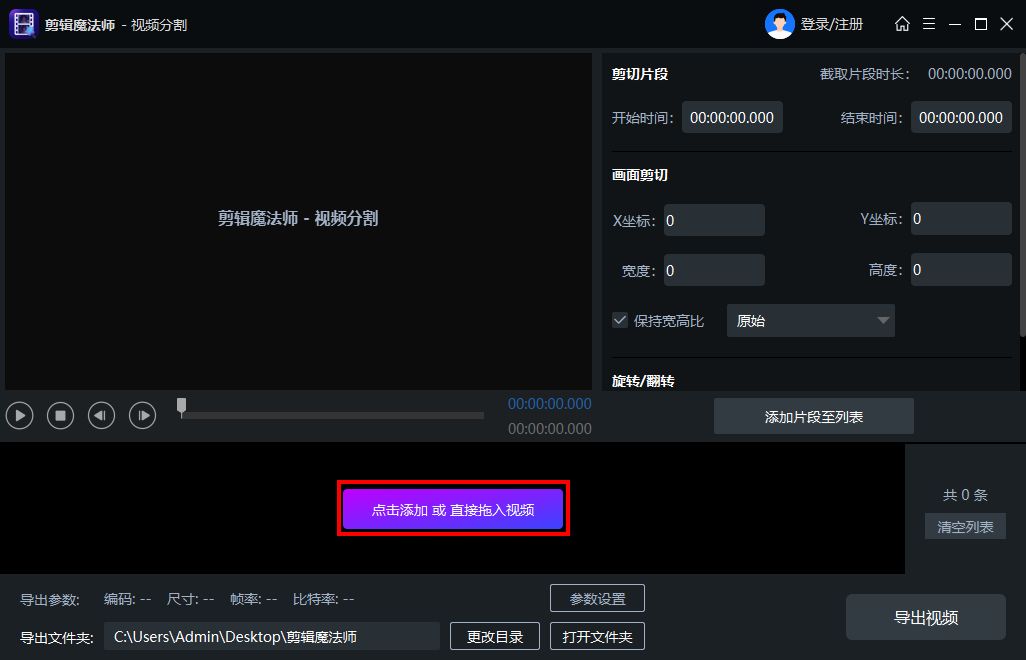Click the X坐标 input field

714,220
